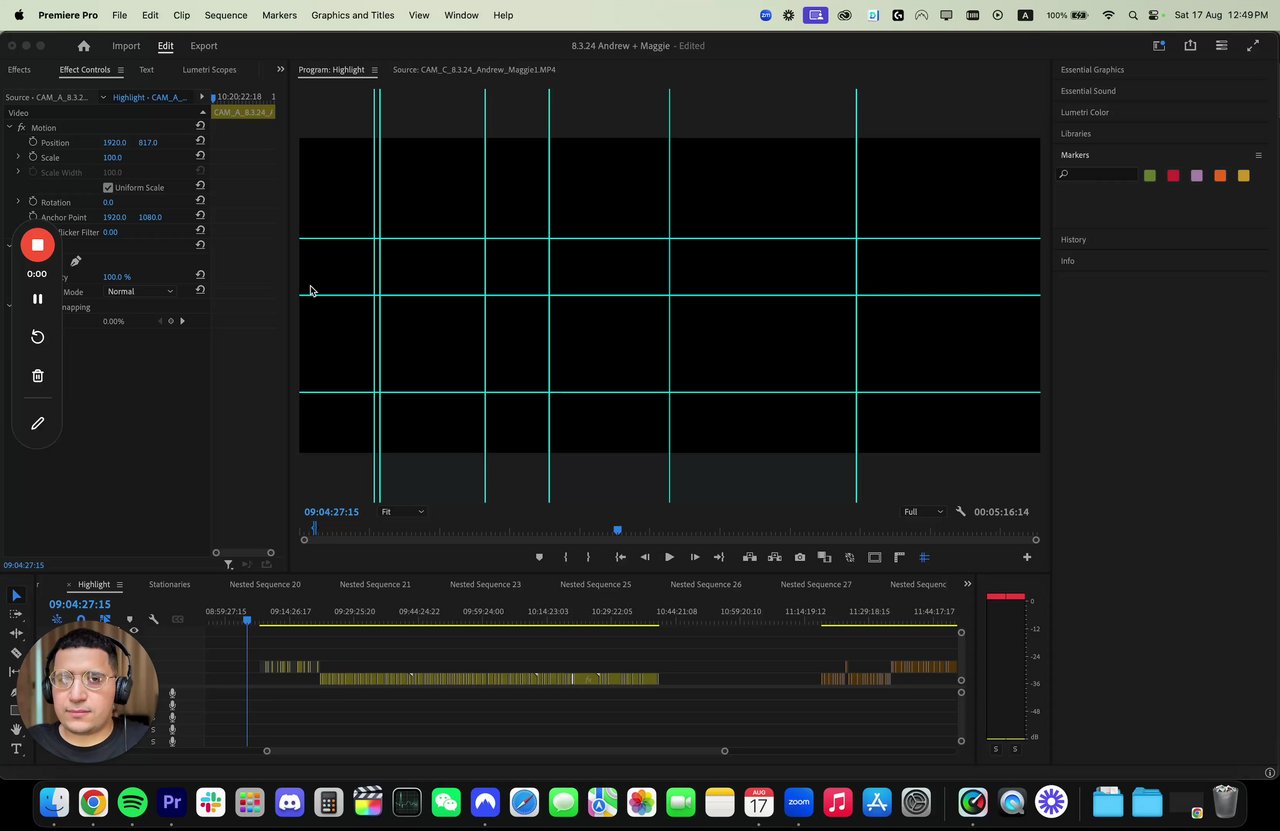
Task: Expand the Scale property
Action: (x=18, y=157)
